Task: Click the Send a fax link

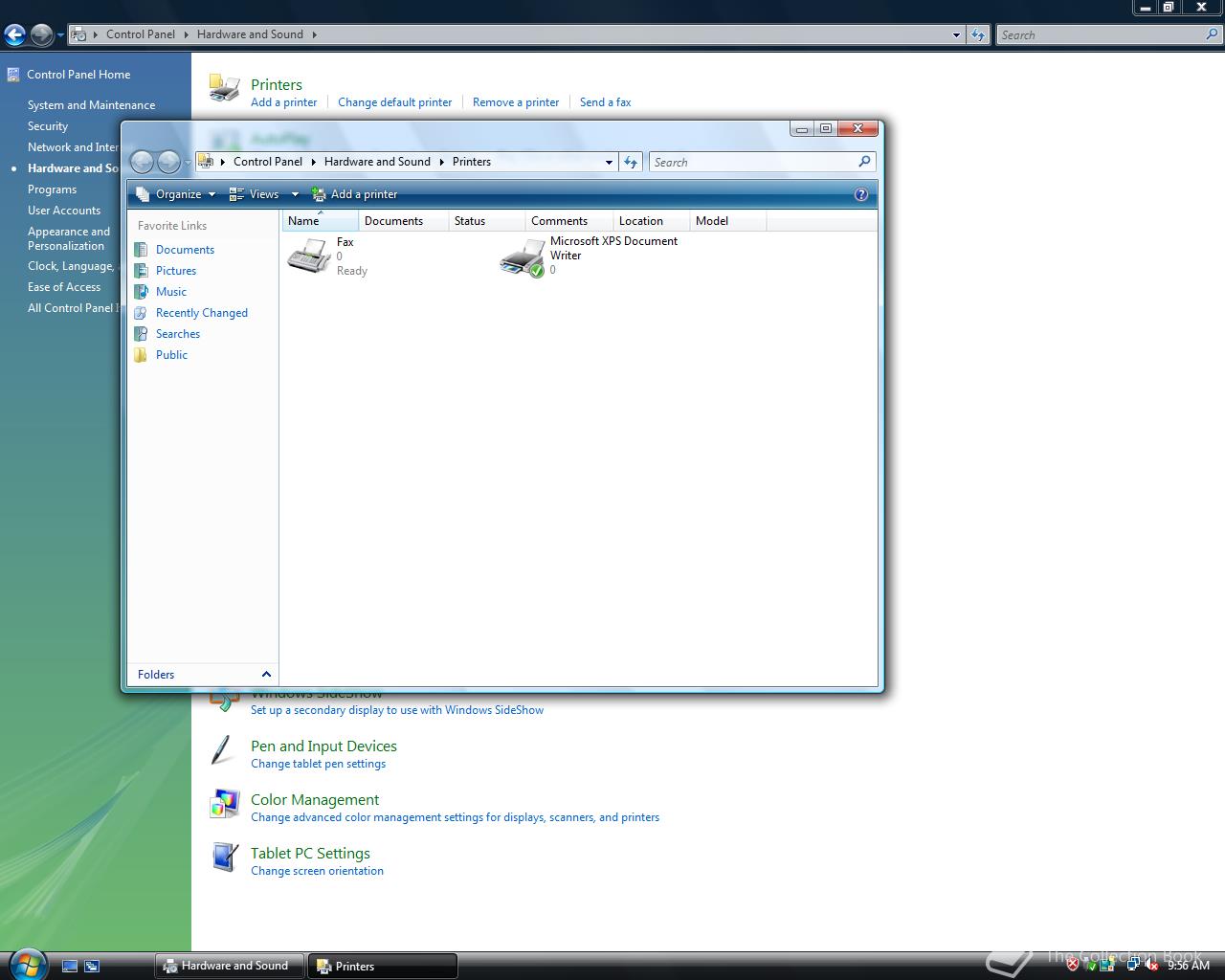Action: (605, 102)
